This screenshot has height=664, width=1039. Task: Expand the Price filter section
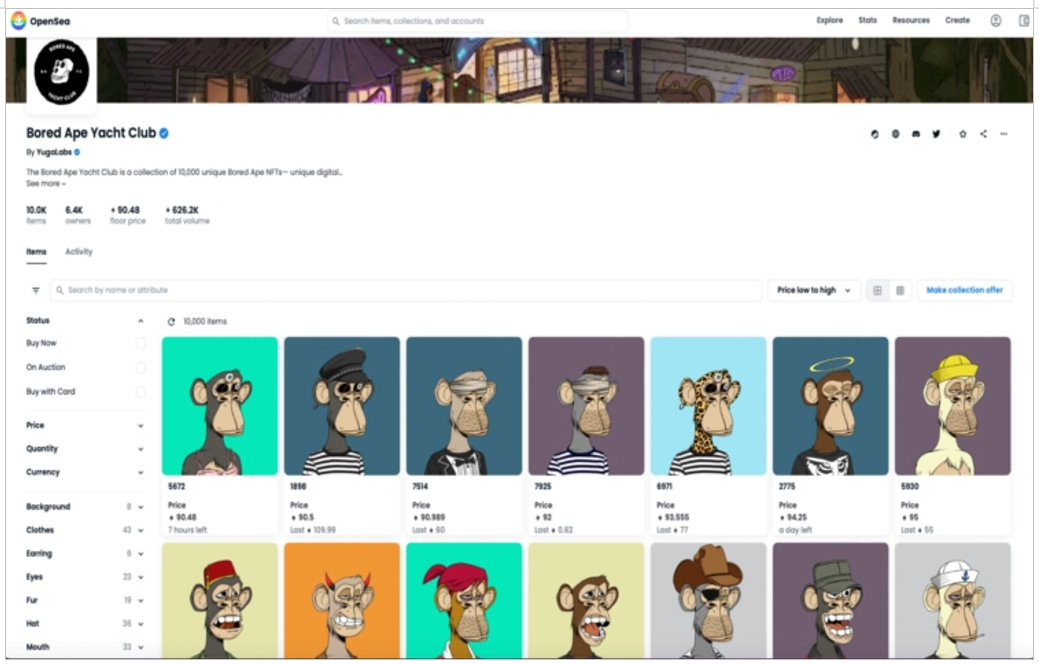click(85, 425)
